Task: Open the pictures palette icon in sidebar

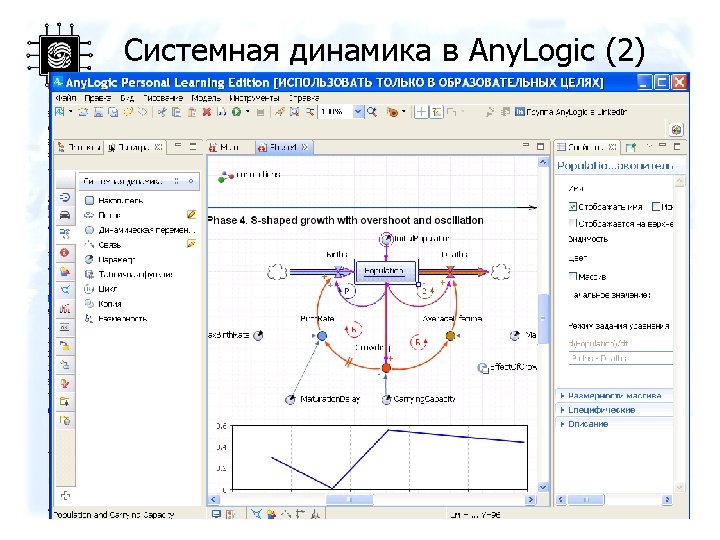Action: click(65, 271)
